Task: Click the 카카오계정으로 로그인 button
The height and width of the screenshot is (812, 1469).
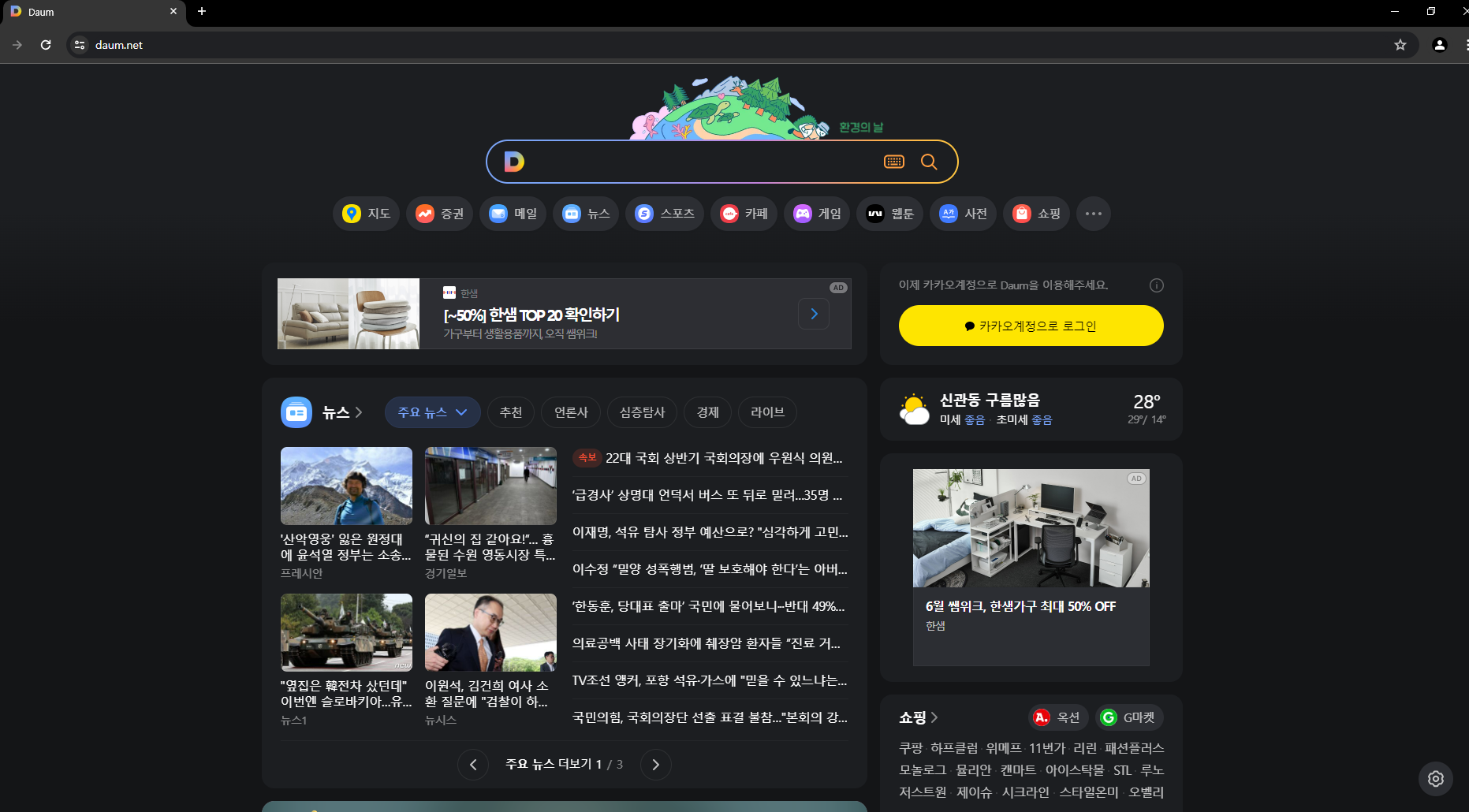Action: click(1031, 325)
